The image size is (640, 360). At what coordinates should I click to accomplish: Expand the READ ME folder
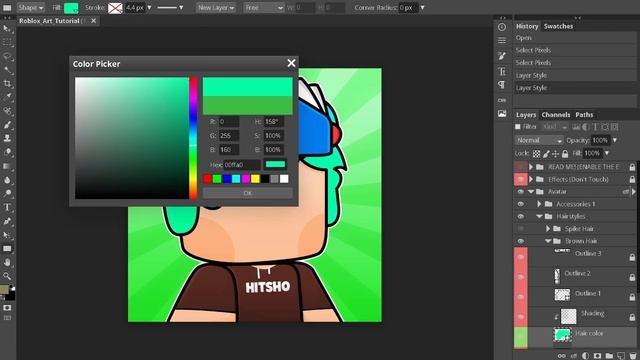[x=531, y=167]
